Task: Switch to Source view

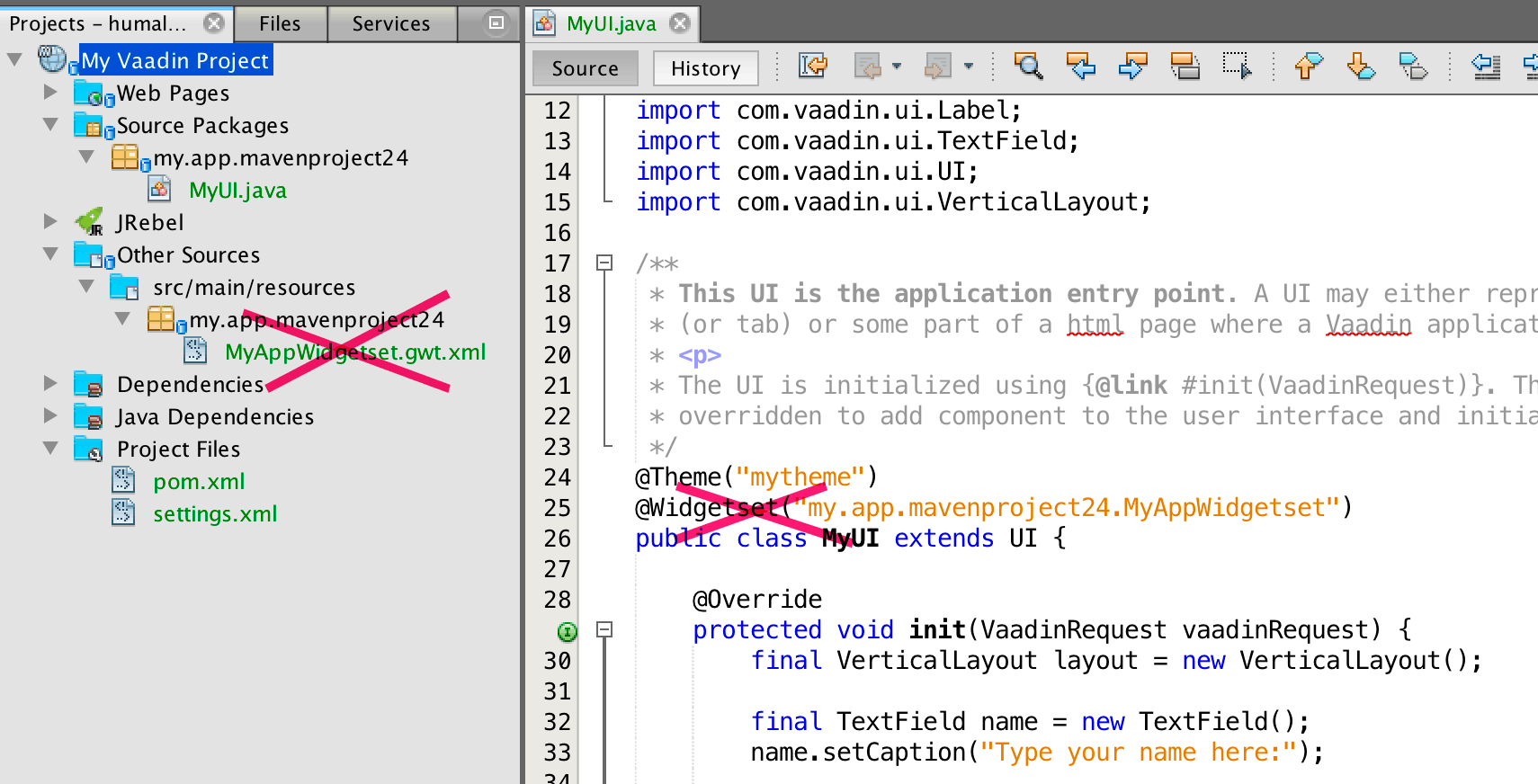Action: click(585, 68)
